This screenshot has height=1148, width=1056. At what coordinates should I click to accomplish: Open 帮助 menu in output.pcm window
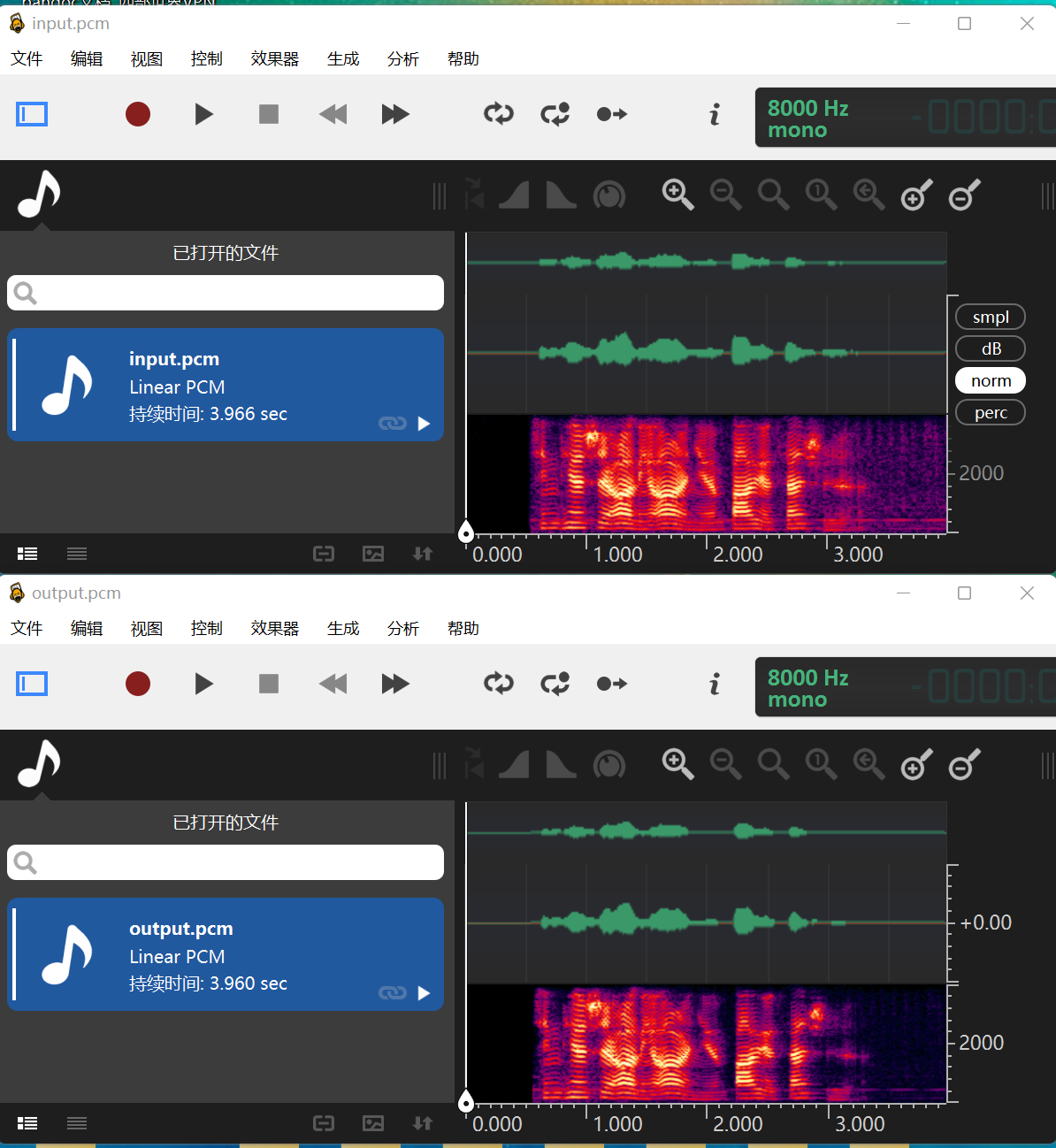click(x=463, y=628)
